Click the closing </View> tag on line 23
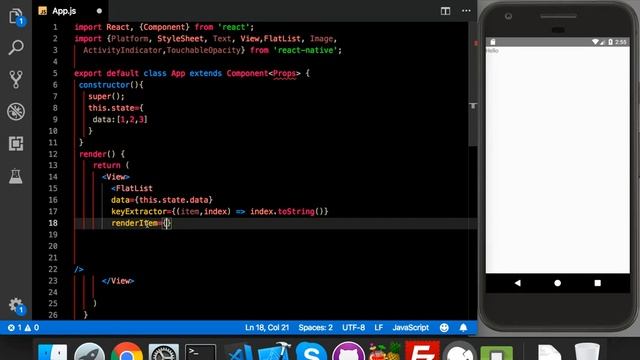The height and width of the screenshot is (360, 640). [118, 281]
